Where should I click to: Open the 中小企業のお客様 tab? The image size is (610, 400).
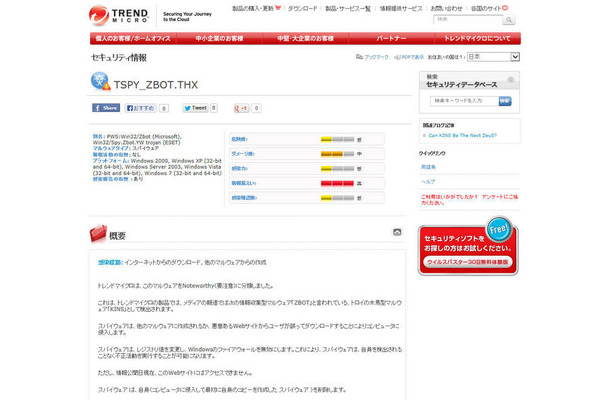(x=219, y=38)
